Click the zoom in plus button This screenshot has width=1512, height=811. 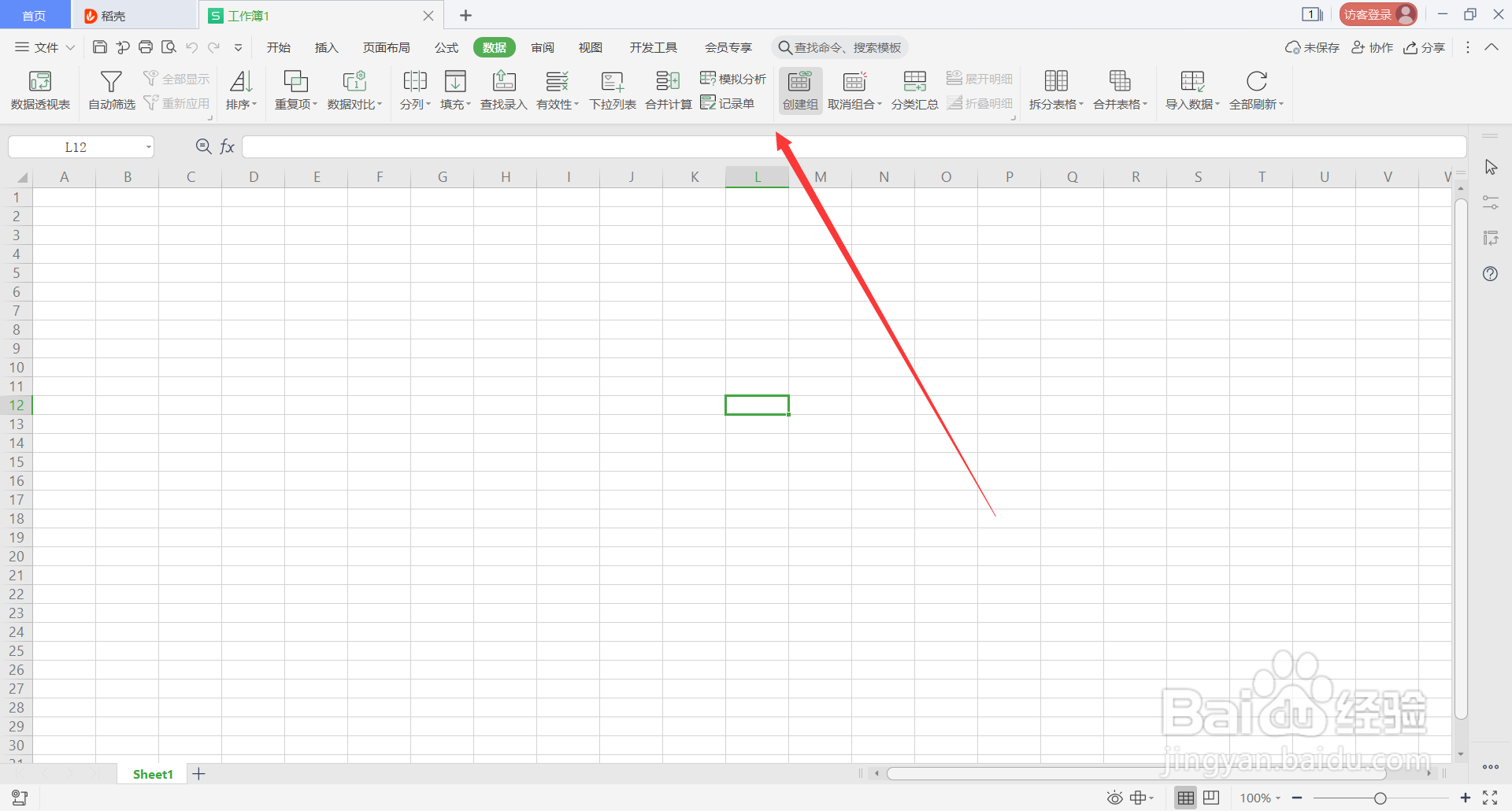(x=1465, y=798)
